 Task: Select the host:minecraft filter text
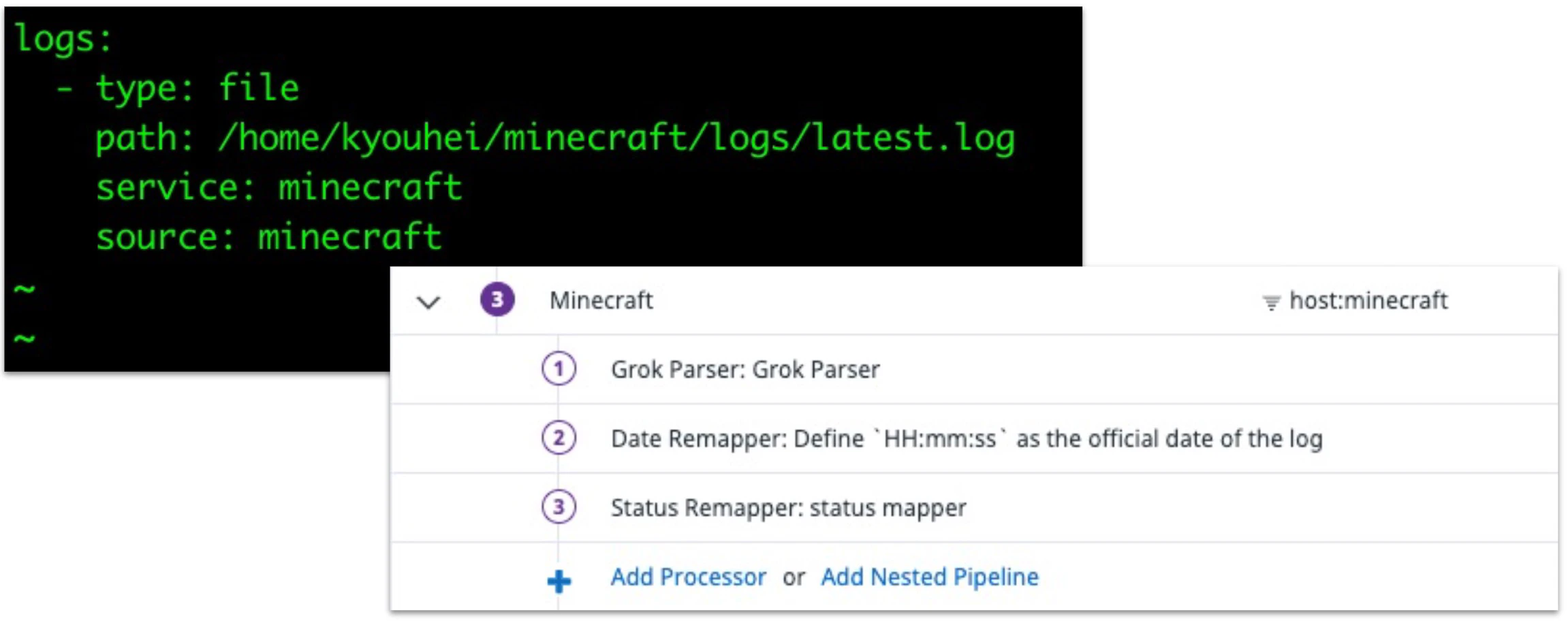1368,300
